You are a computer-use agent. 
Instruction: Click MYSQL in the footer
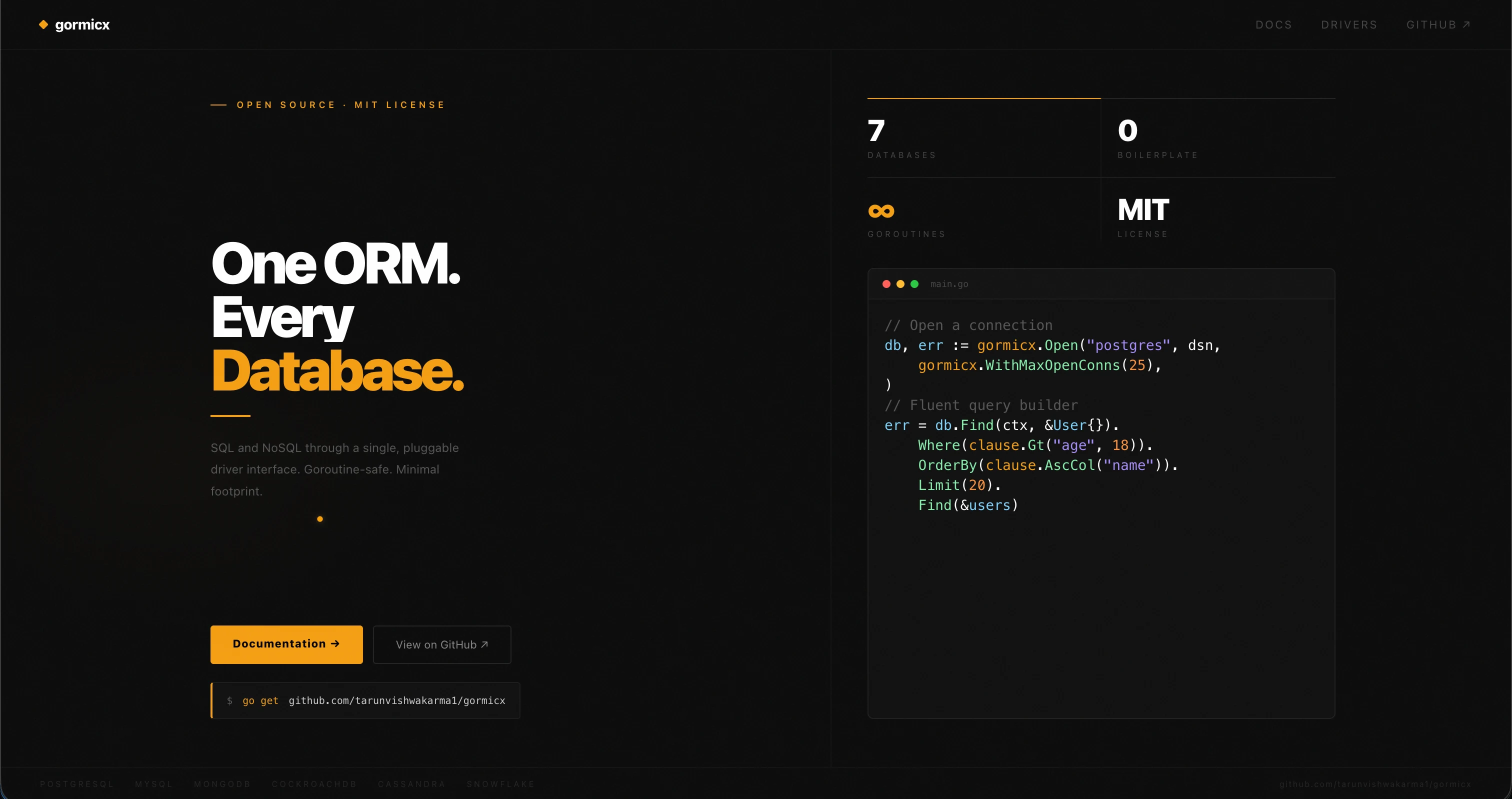pos(154,783)
